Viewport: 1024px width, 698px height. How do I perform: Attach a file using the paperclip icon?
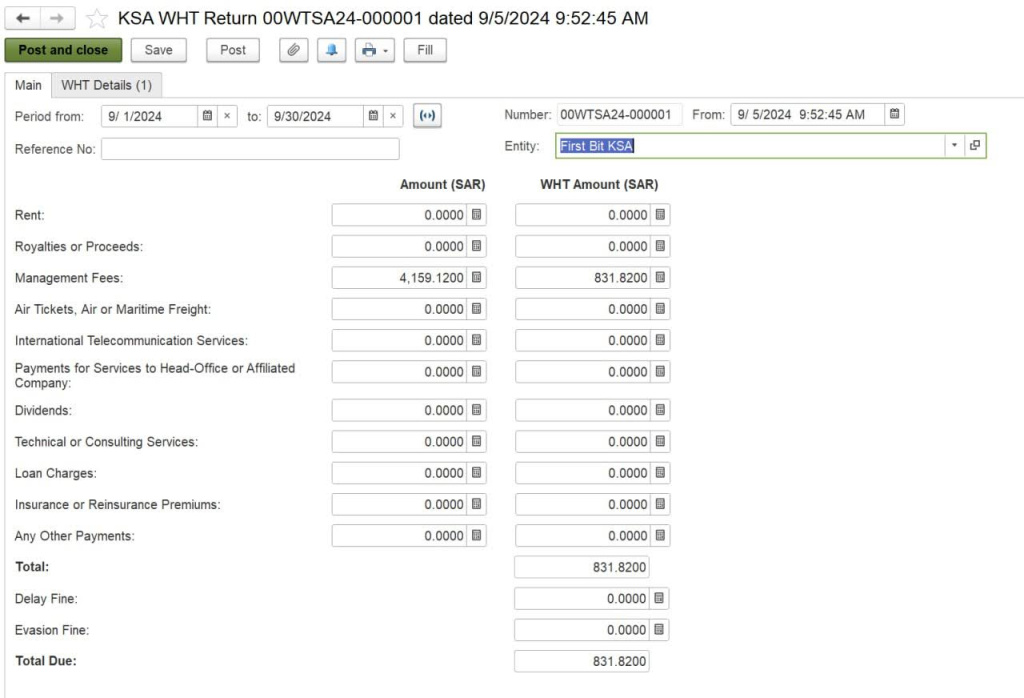[x=293, y=50]
